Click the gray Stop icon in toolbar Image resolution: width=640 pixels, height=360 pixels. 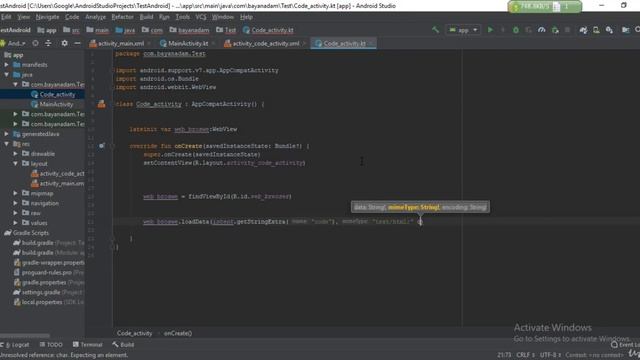click(567, 30)
